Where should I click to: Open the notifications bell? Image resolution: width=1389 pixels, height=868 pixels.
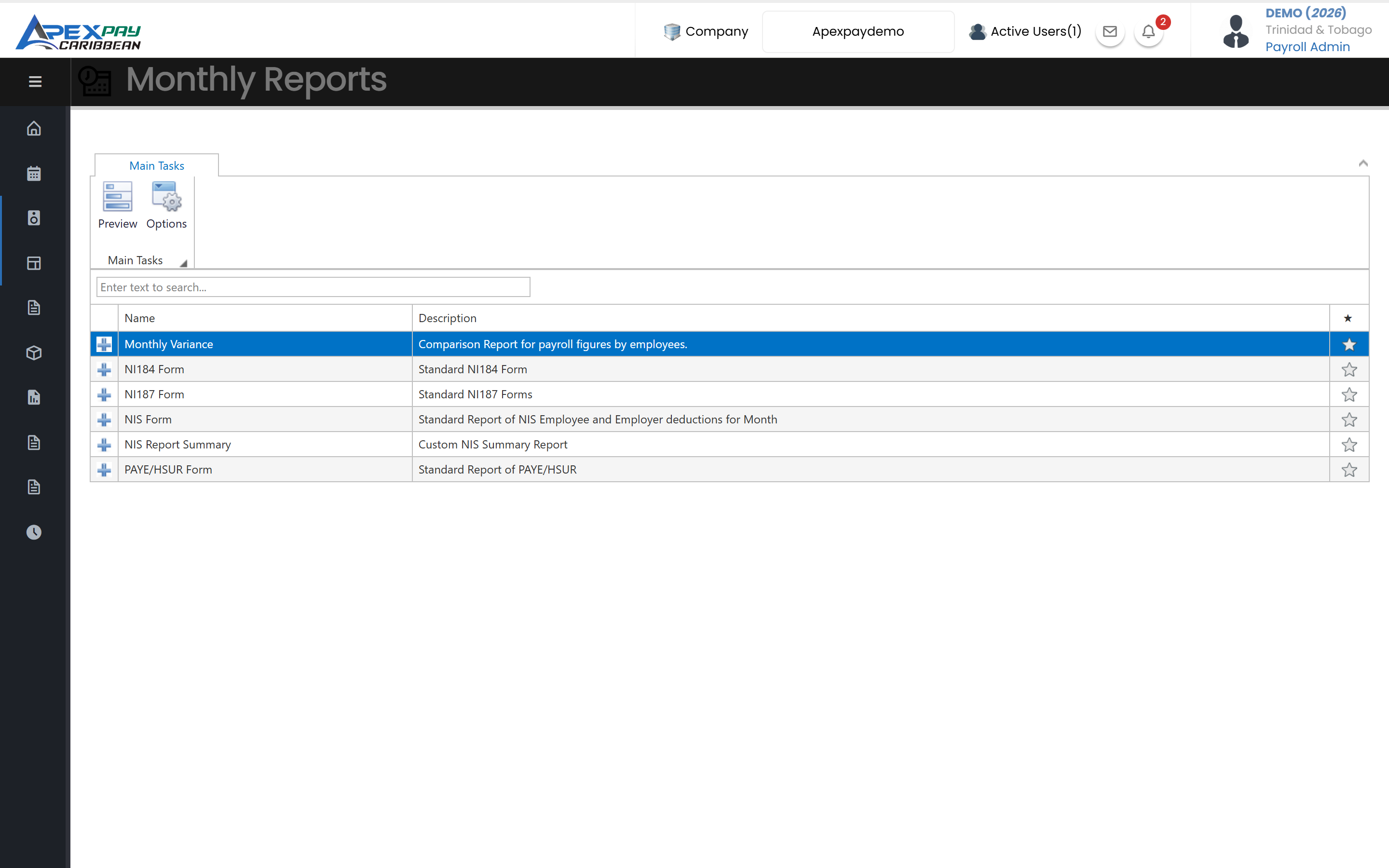tap(1148, 31)
